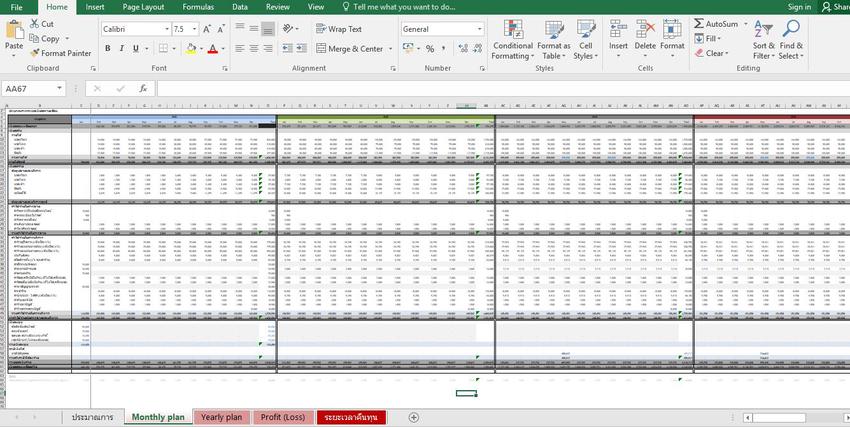The width and height of the screenshot is (850, 427).
Task: Switch to the Formulas tab
Action: [198, 7]
